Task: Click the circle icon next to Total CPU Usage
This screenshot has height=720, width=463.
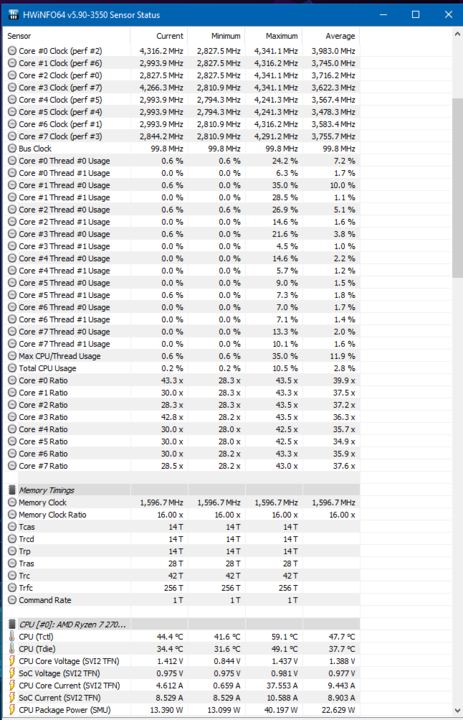Action: tap(12, 368)
